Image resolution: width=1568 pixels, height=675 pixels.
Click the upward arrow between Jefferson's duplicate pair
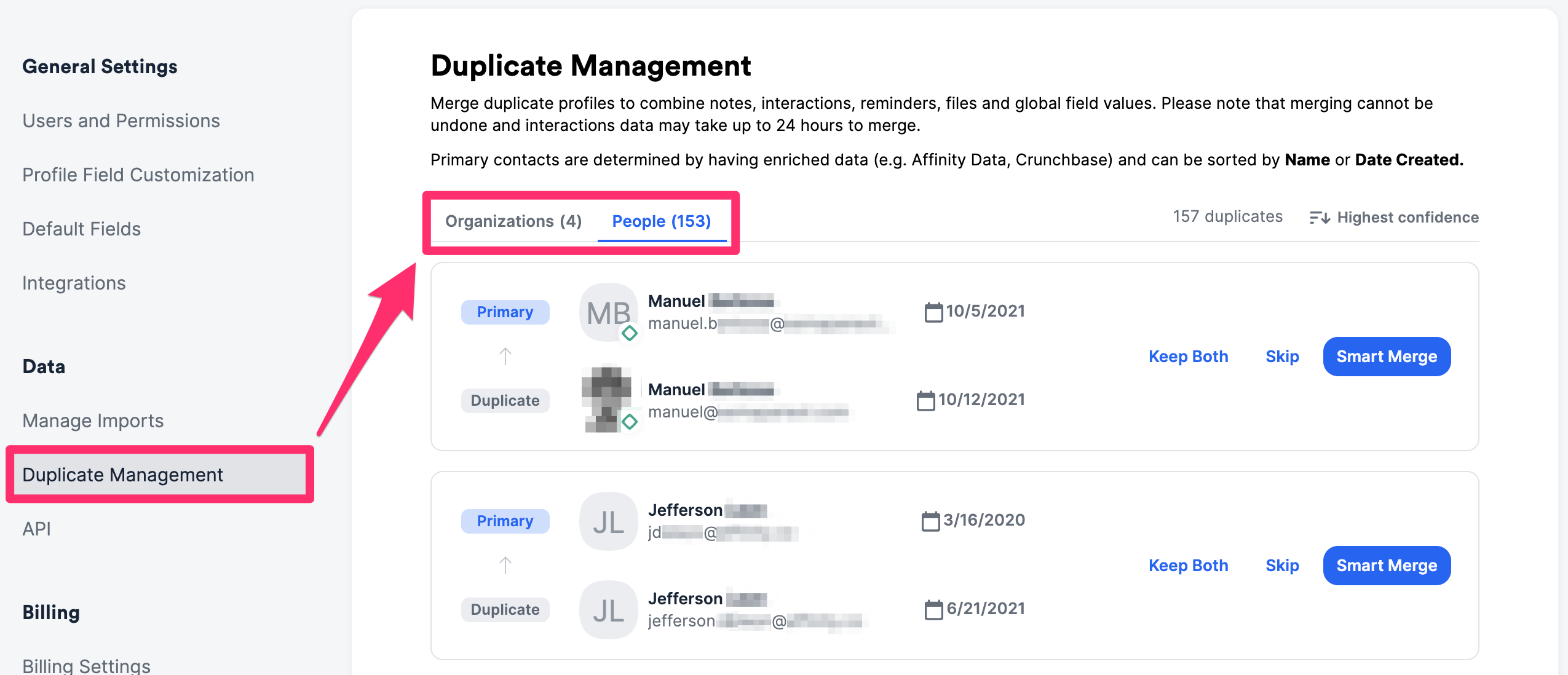click(505, 564)
